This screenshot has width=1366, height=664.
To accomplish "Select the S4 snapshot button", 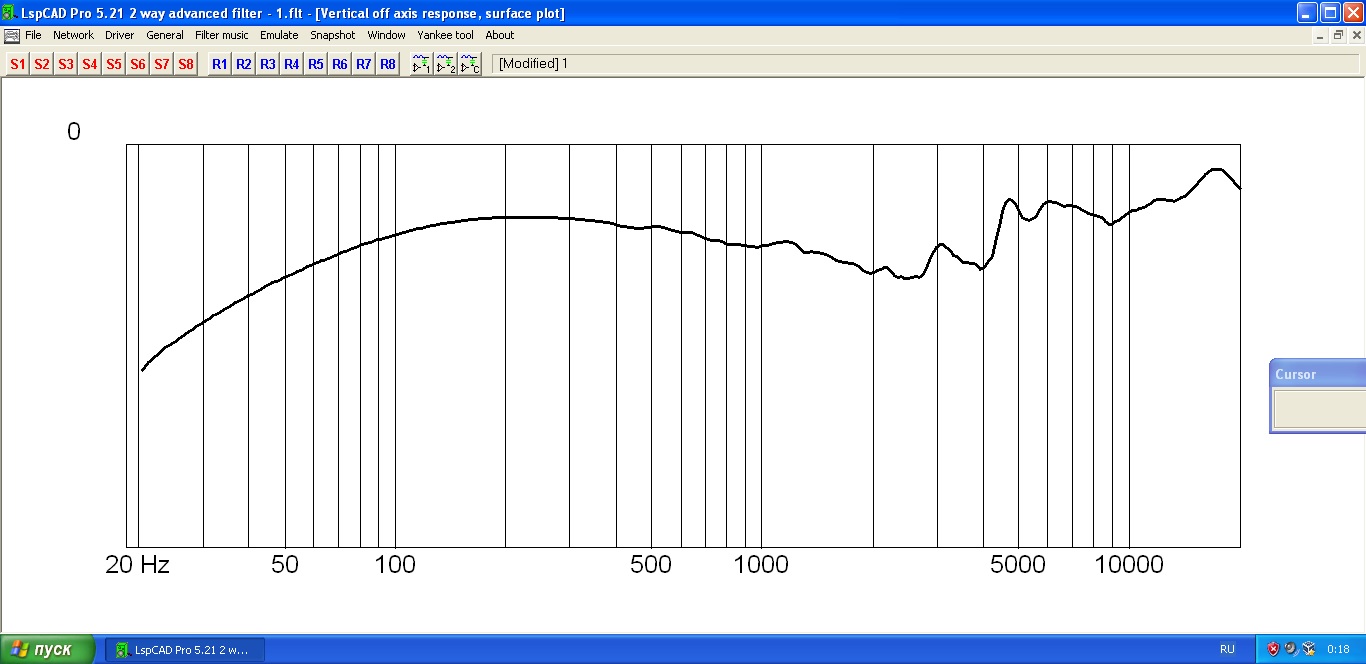I will 90,64.
